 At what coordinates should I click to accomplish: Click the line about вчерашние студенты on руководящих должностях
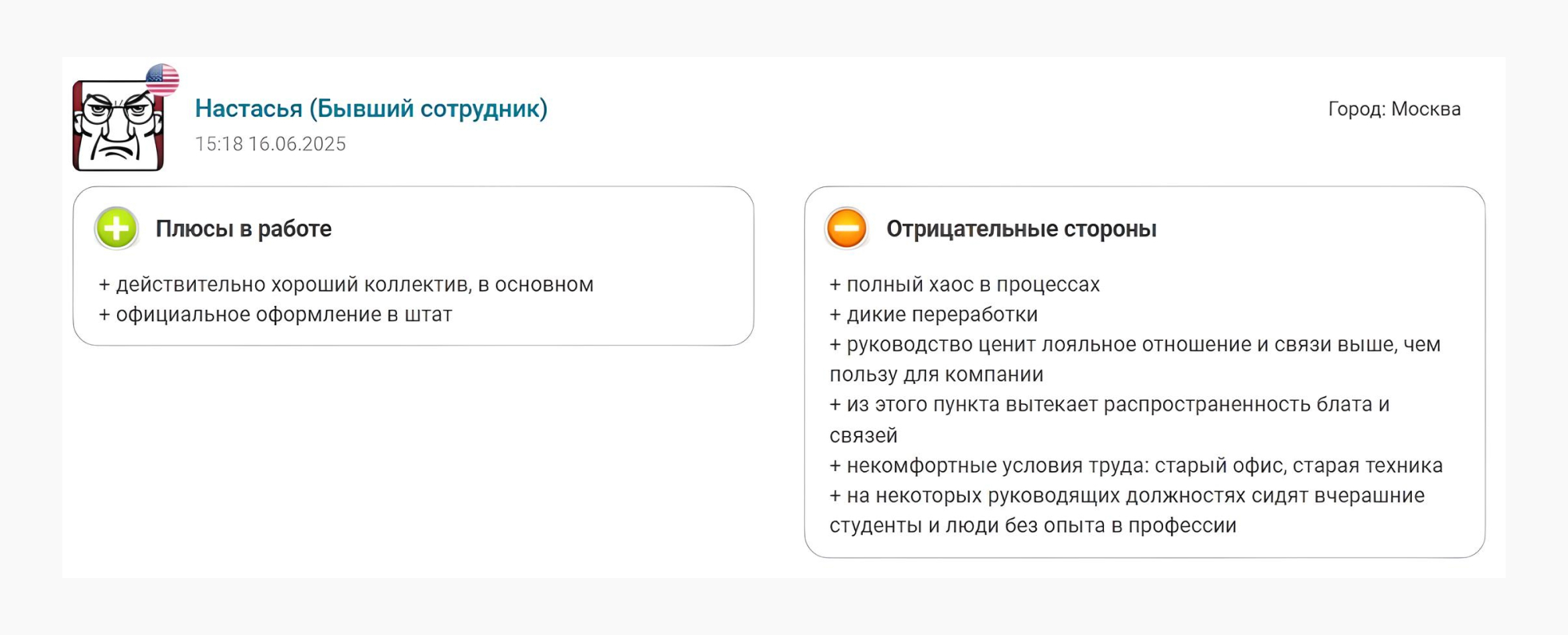click(x=1127, y=496)
